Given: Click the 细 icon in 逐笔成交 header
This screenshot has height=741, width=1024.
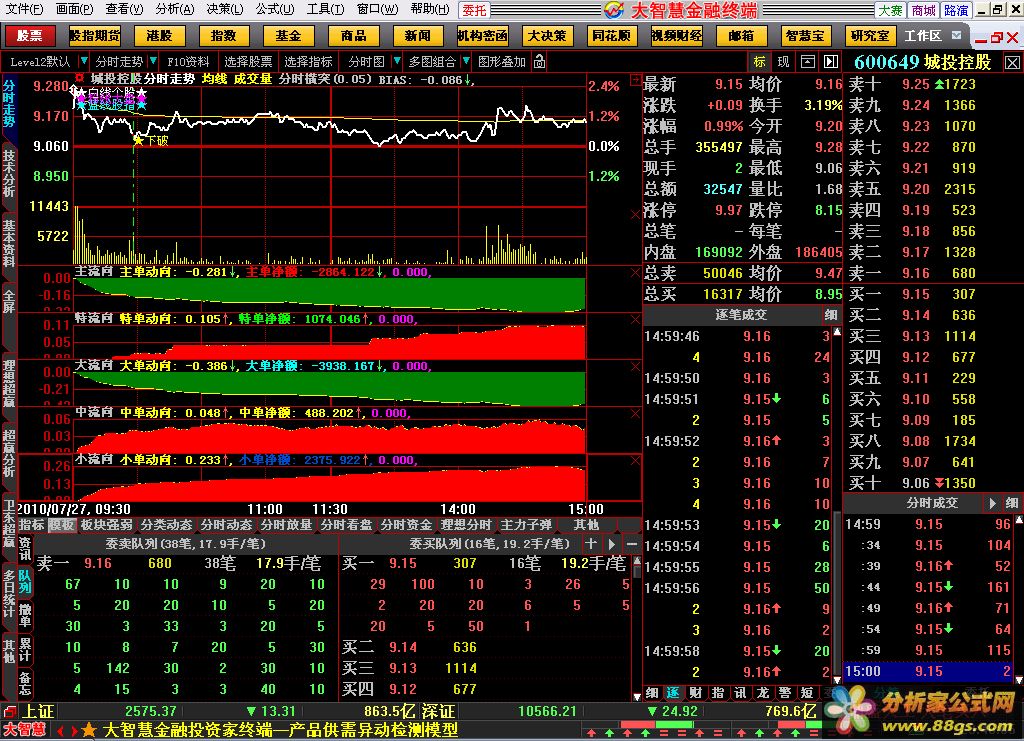Looking at the screenshot, I should coord(831,315).
